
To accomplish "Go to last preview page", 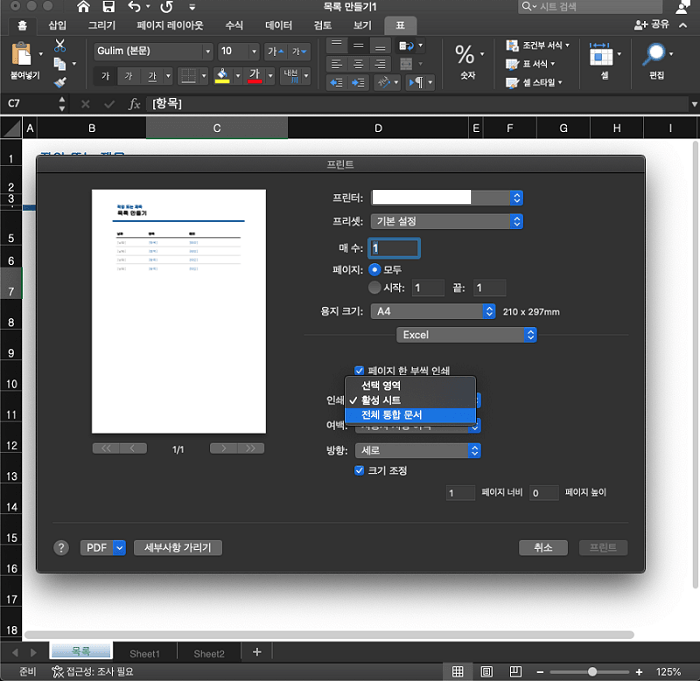I will pos(250,448).
